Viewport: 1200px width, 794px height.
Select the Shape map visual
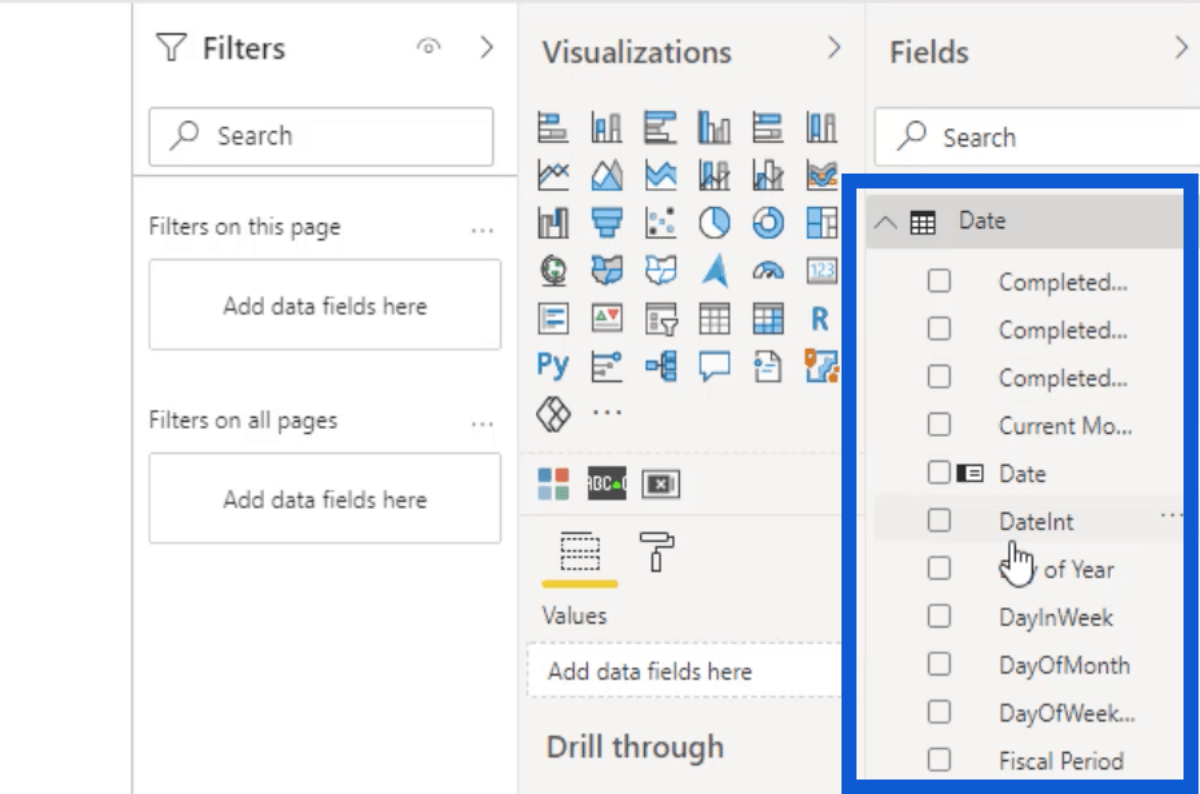coord(660,270)
